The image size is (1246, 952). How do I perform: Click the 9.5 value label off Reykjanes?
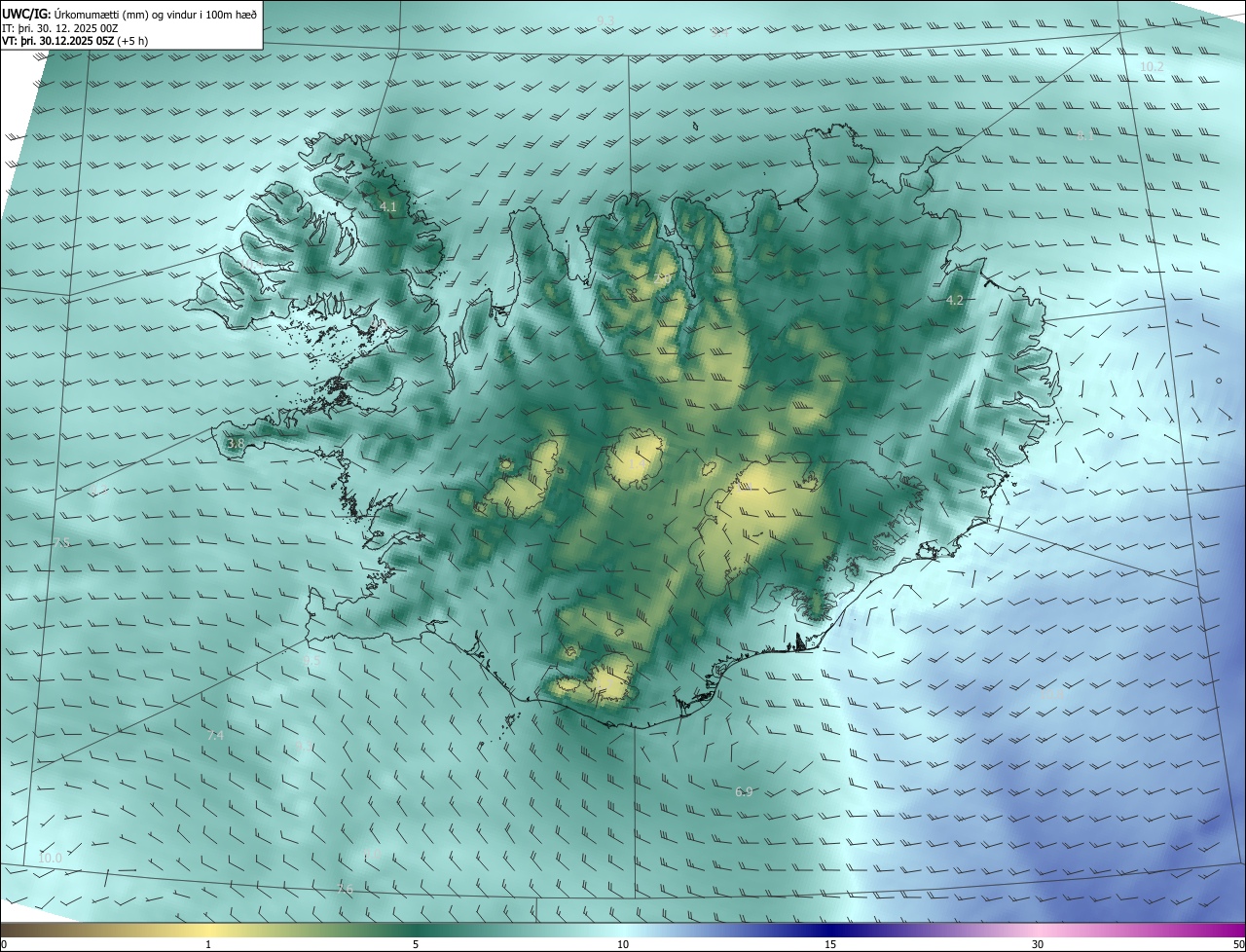click(311, 660)
